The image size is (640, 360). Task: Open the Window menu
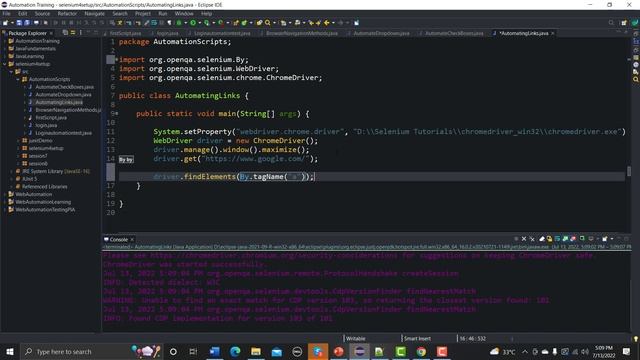point(184,13)
